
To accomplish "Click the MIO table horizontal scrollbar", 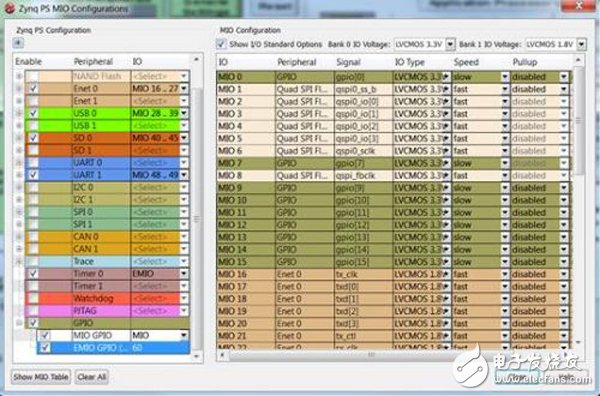I will click(x=370, y=355).
